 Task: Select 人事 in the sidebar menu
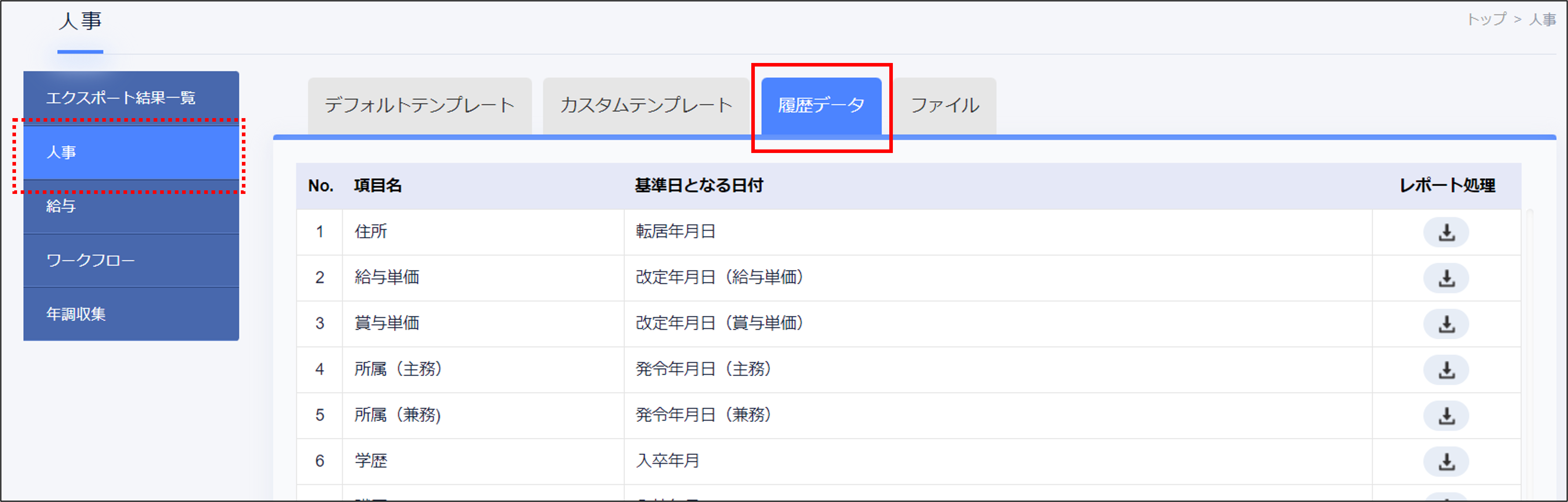tap(131, 152)
